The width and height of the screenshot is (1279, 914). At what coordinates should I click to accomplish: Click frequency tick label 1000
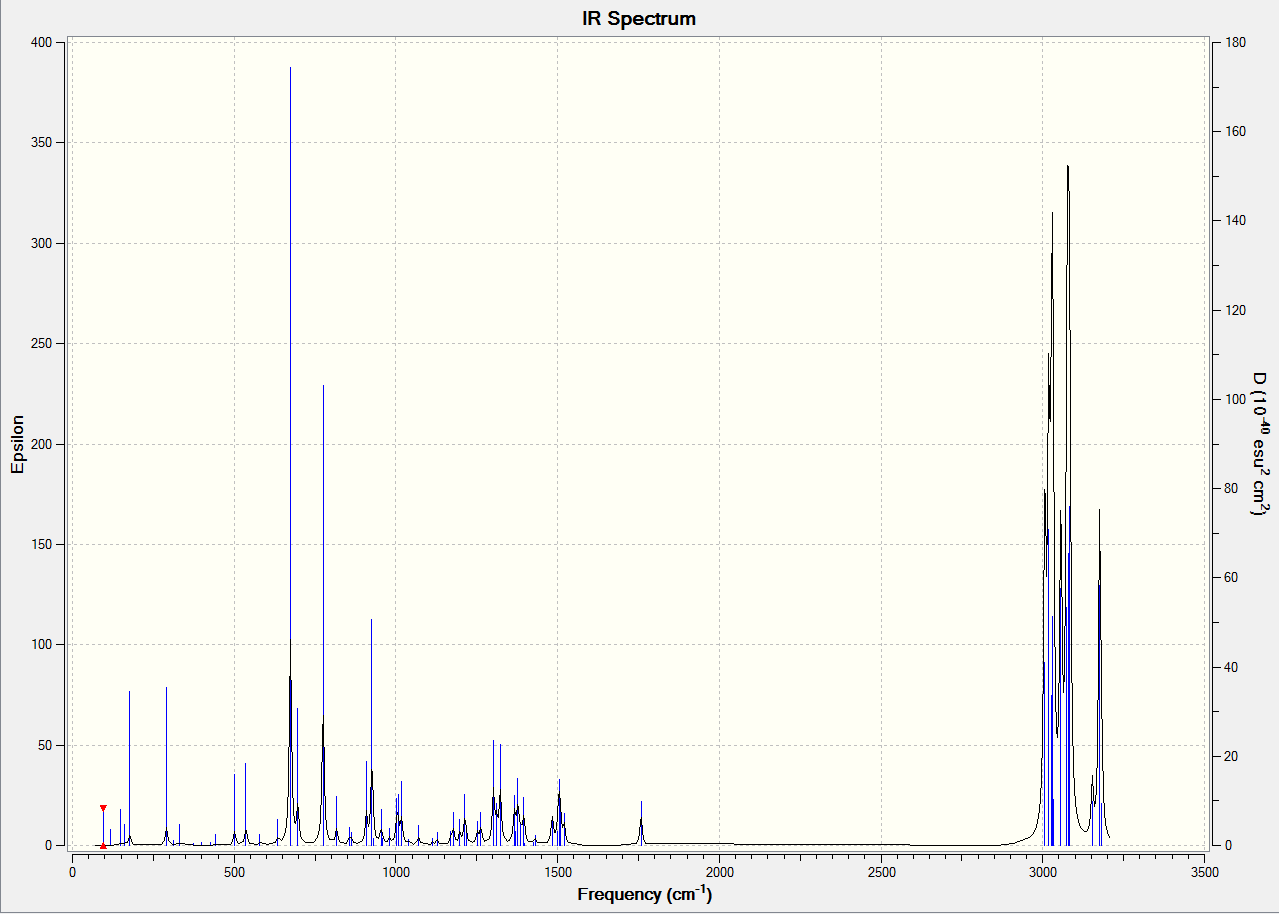click(x=396, y=872)
